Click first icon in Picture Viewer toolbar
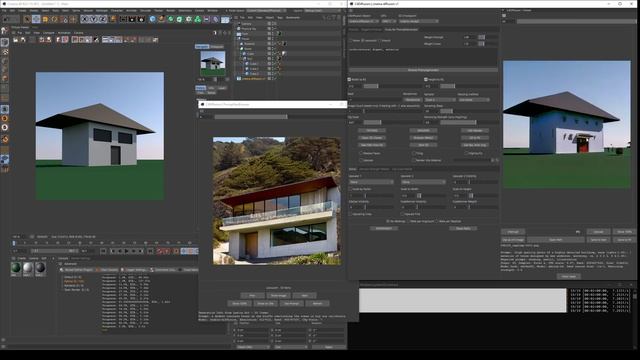The image size is (640, 360). click(x=16, y=40)
